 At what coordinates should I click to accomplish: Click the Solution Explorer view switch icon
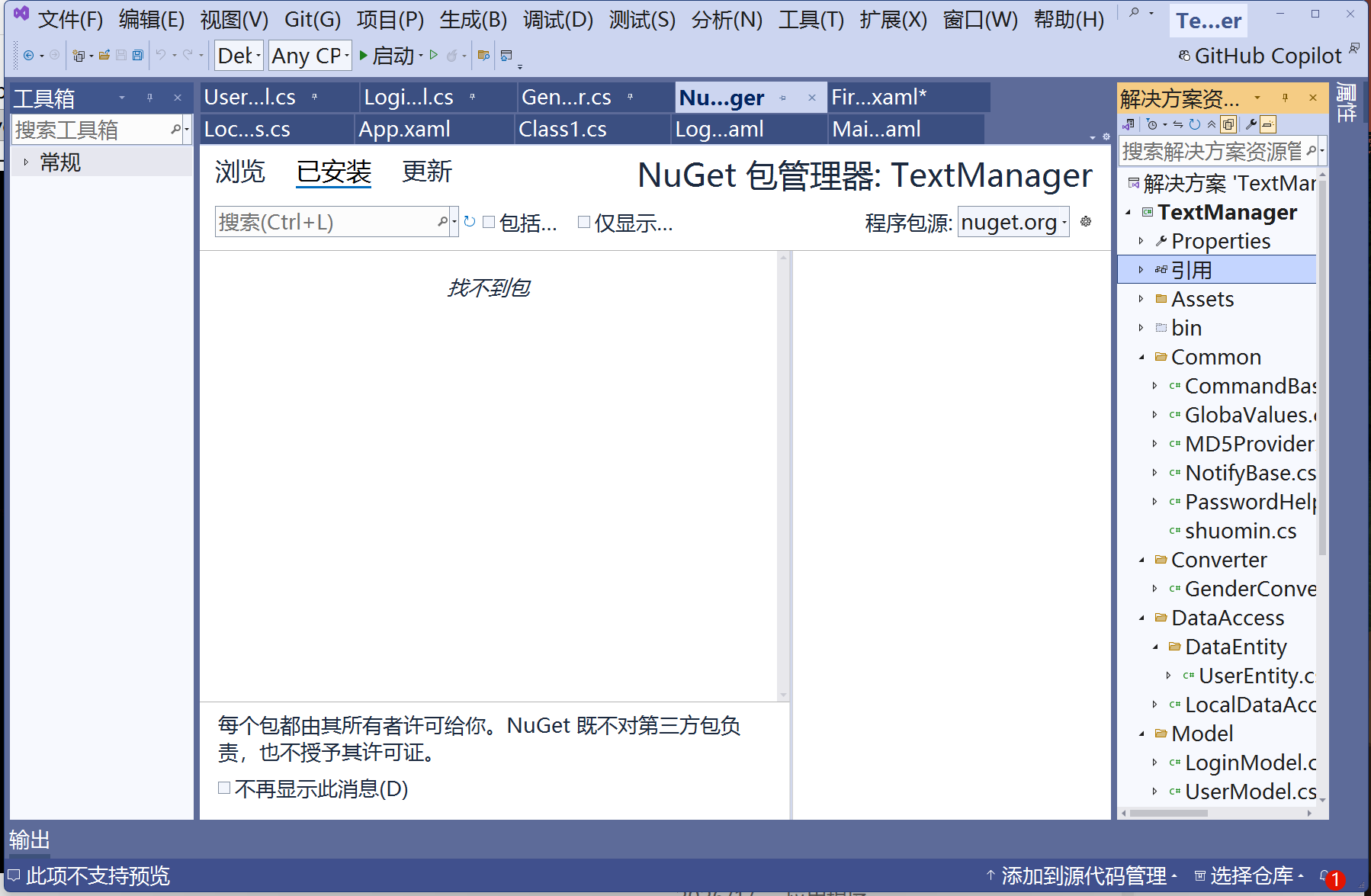coord(1129,124)
